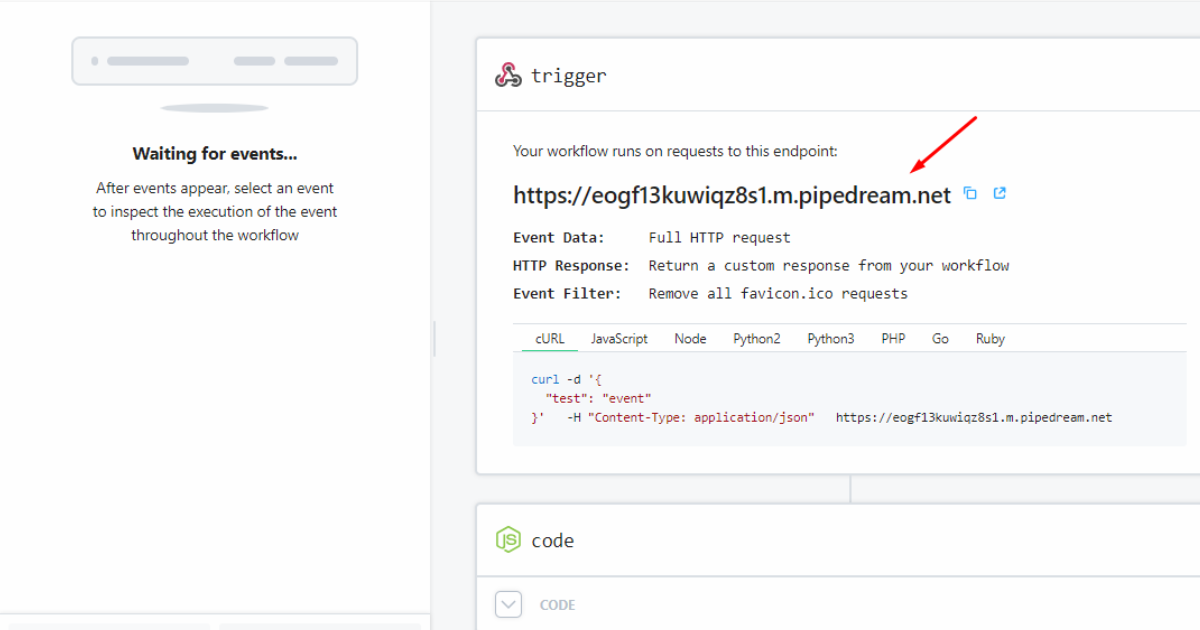This screenshot has height=630, width=1200.
Task: Click the Node.js code step icon
Action: pos(508,540)
